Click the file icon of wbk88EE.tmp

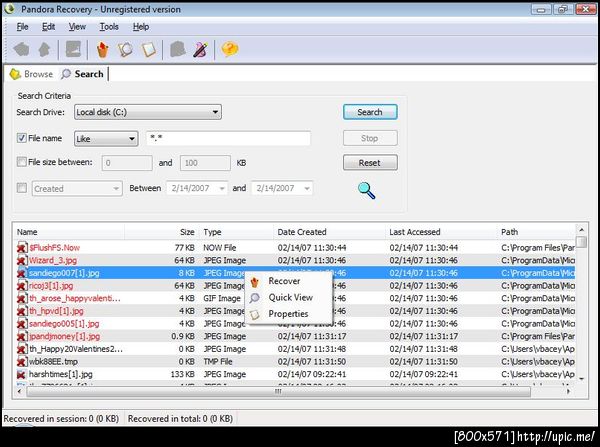click(22, 361)
